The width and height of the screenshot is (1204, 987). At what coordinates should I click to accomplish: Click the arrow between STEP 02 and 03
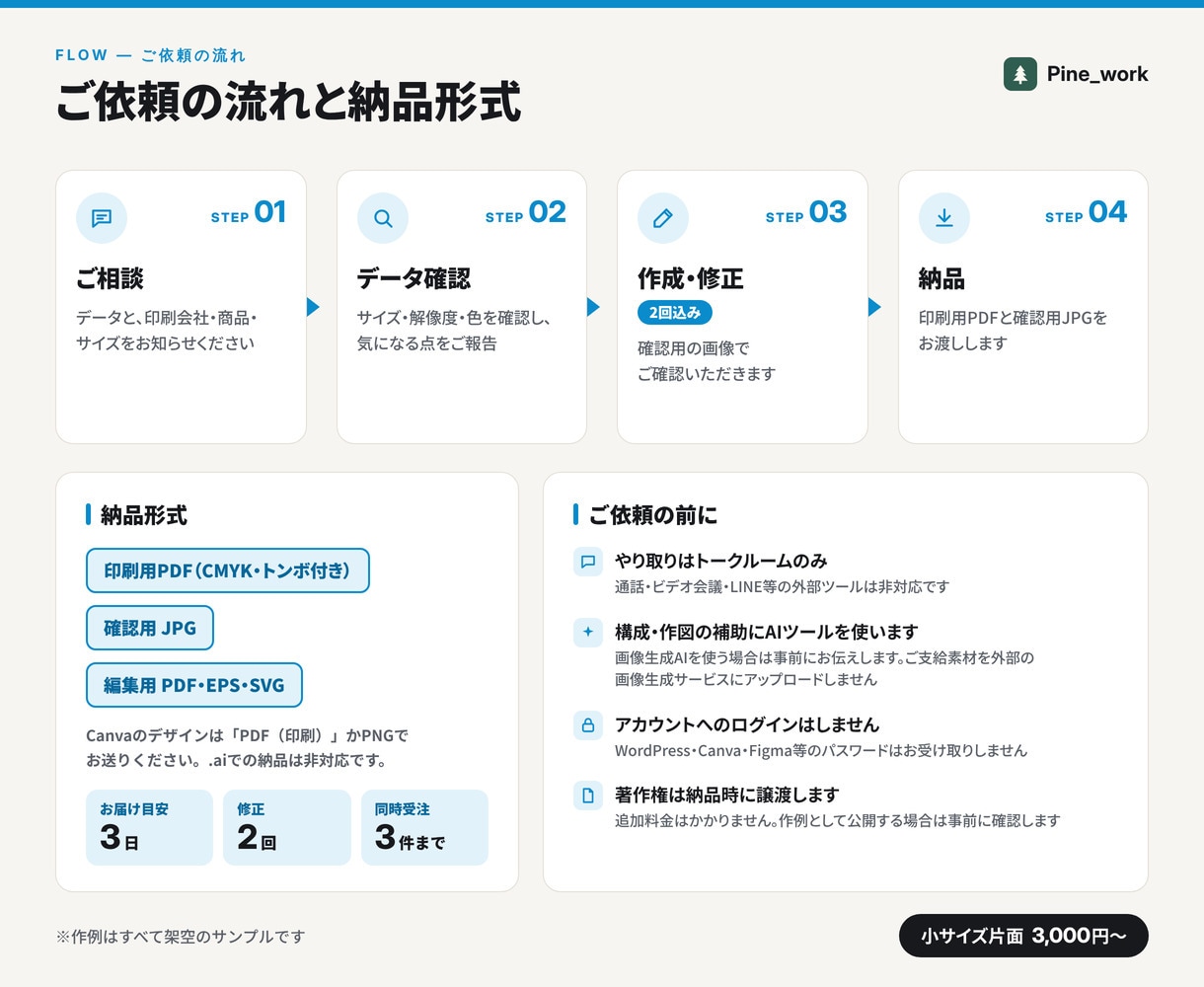(594, 307)
